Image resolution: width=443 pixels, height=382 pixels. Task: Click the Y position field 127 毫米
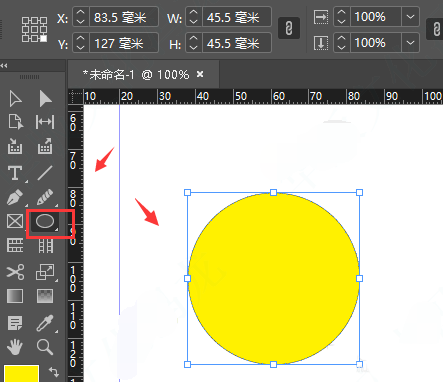(x=124, y=43)
